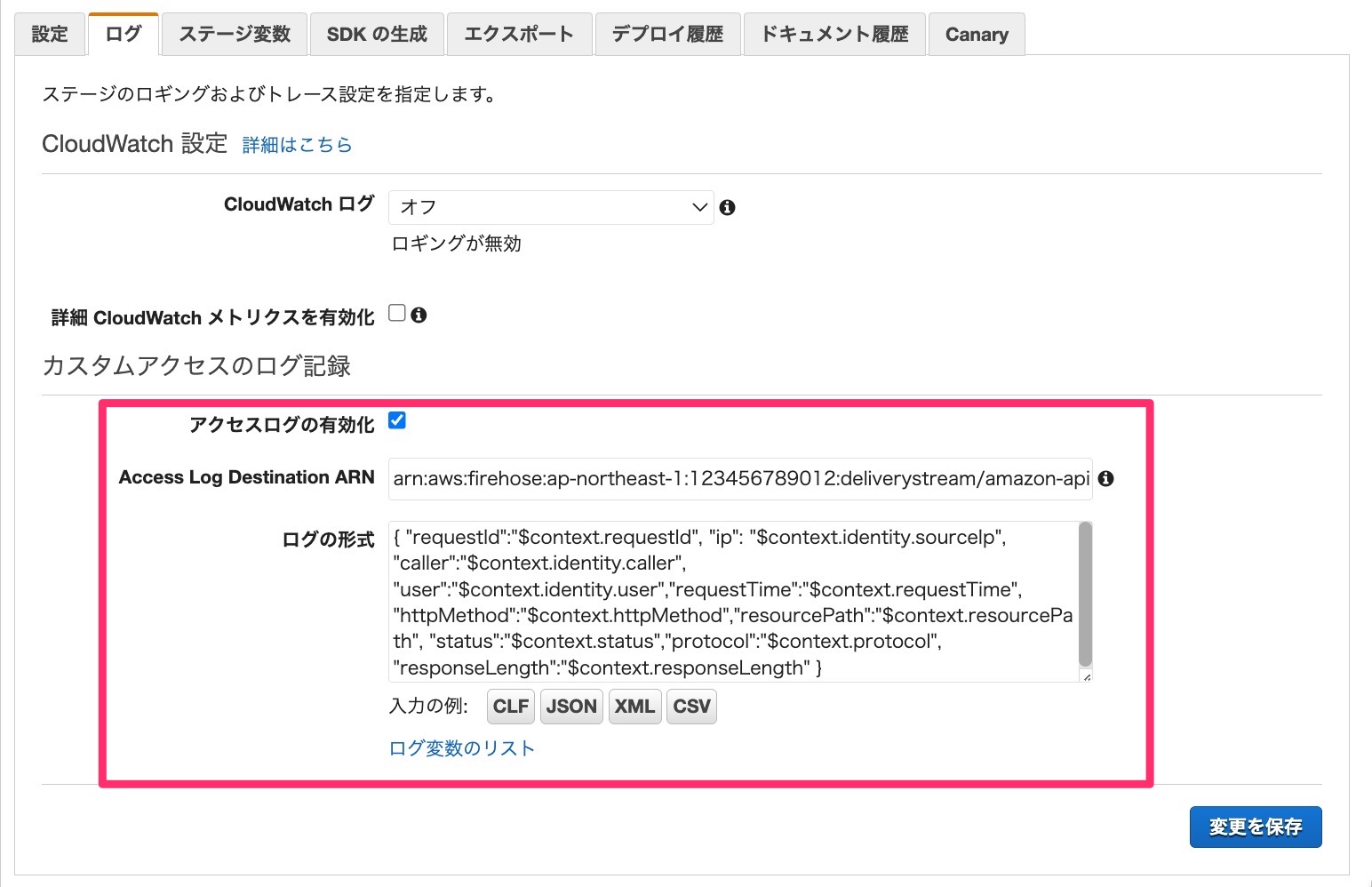Viewport: 1372px width, 887px height.
Task: Click the 変更を保存 button
Action: [x=1255, y=826]
